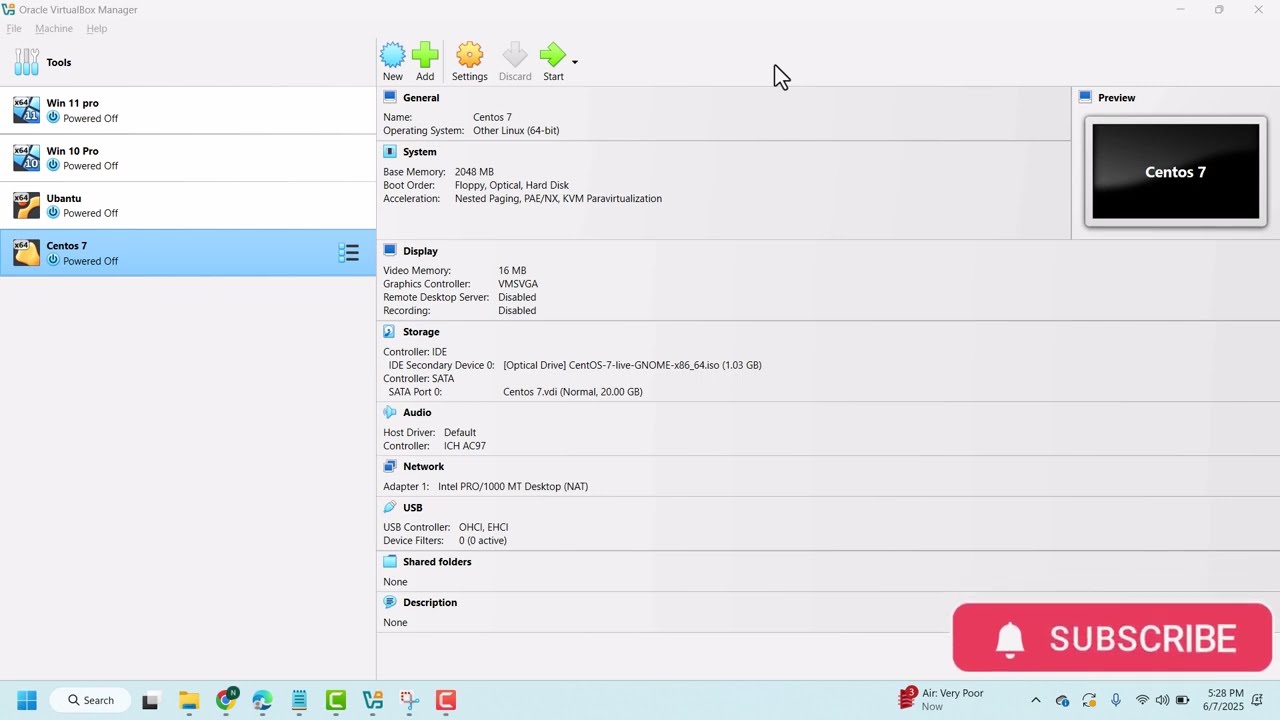Open Google Chrome from the taskbar
Screen dimensions: 1280x720
(x=227, y=700)
